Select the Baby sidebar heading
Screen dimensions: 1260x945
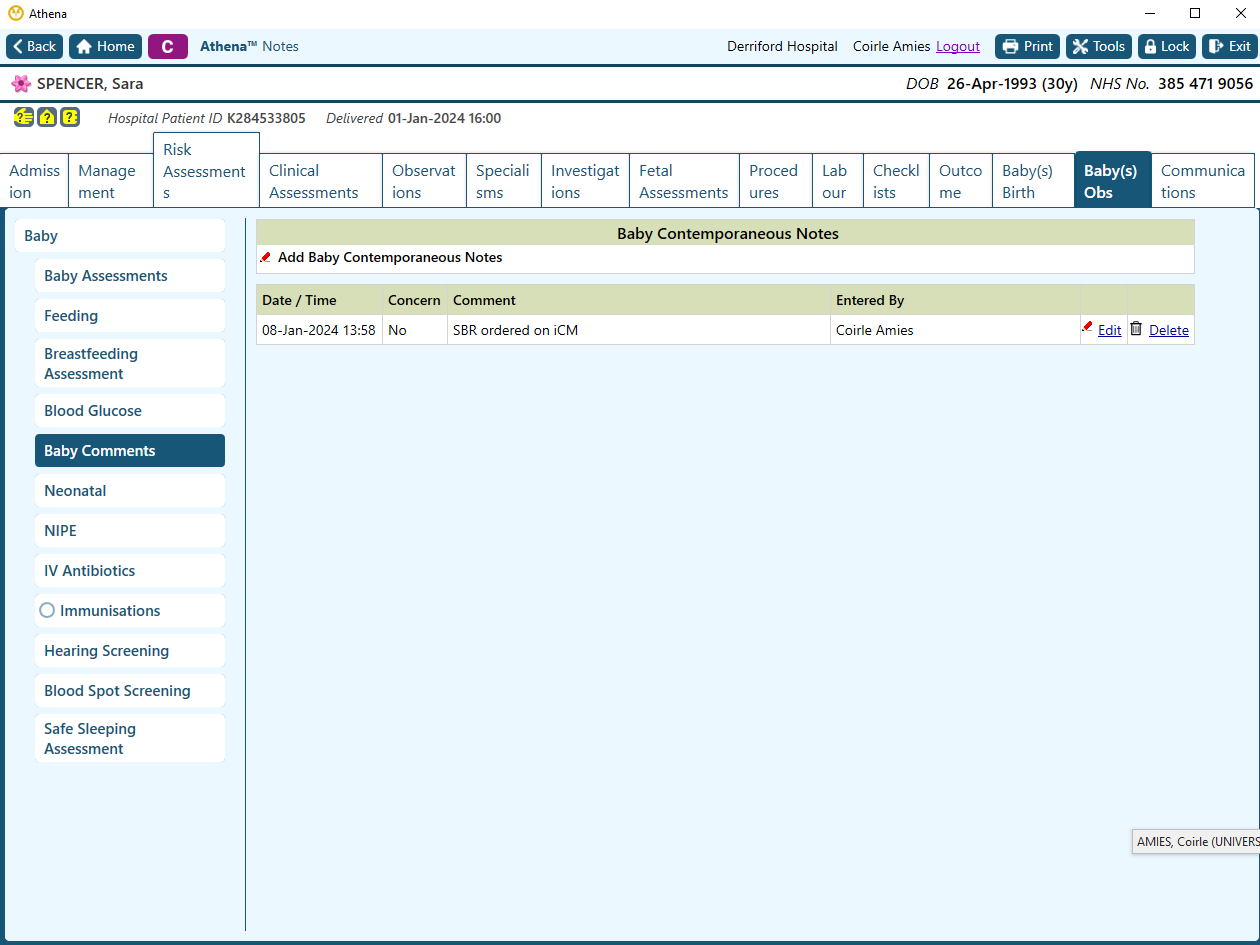120,236
